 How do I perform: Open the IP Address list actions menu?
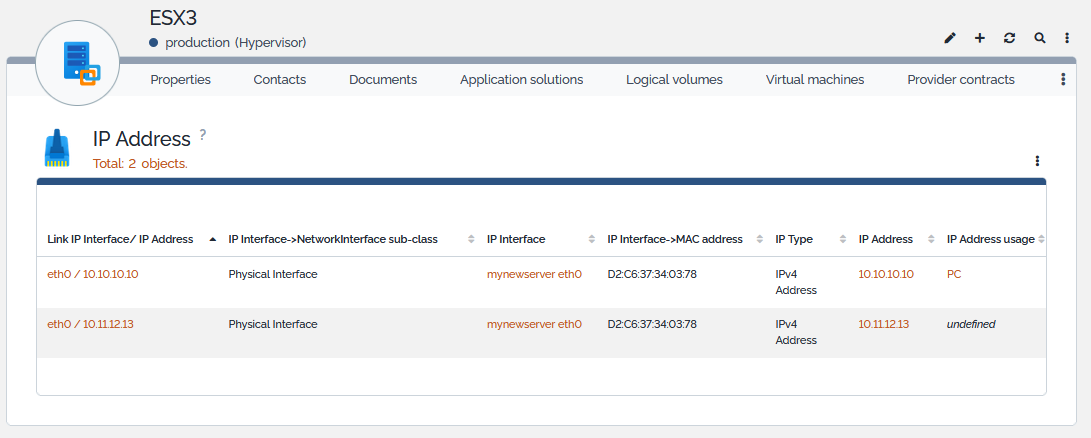click(x=1037, y=161)
